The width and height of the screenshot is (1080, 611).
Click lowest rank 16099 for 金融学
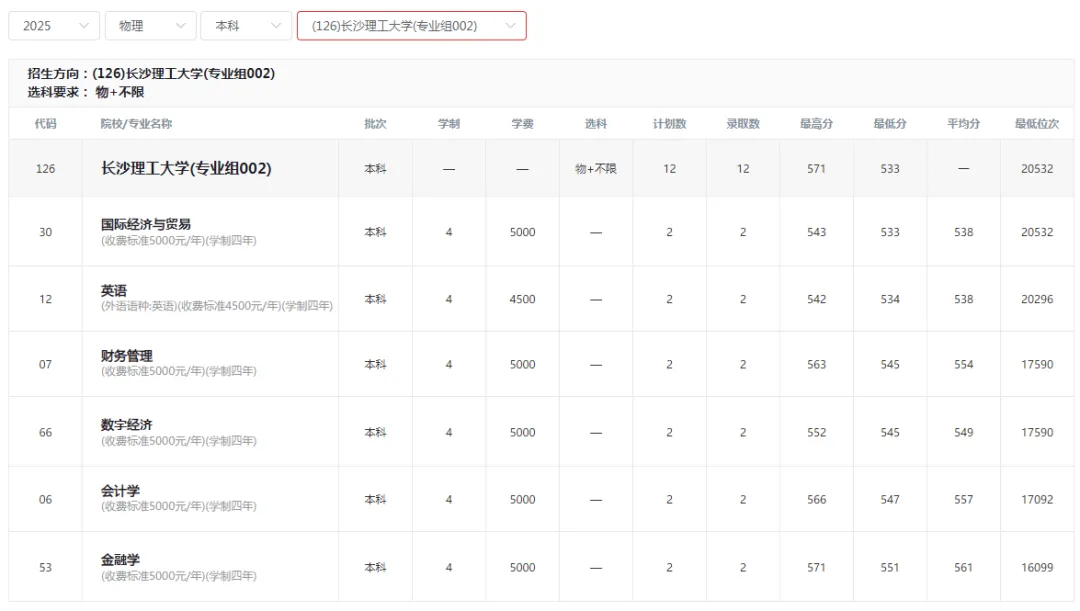pyautogui.click(x=1037, y=568)
